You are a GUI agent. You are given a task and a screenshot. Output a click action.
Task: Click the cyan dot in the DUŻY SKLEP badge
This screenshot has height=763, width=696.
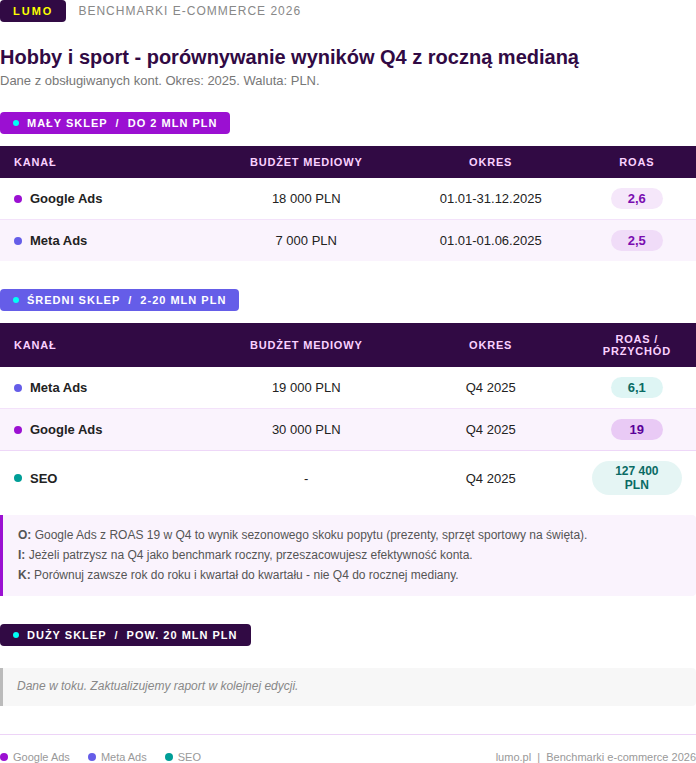tap(16, 635)
